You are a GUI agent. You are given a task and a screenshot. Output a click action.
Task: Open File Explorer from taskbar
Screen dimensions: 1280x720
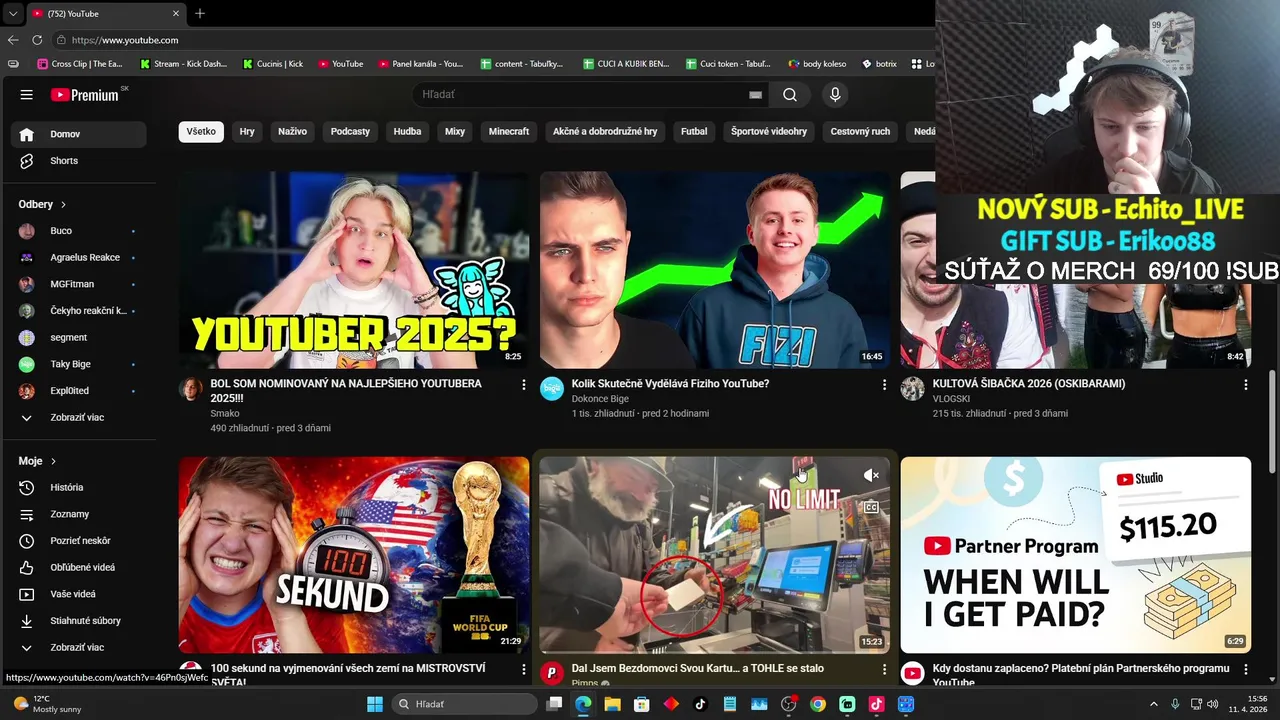[612, 704]
